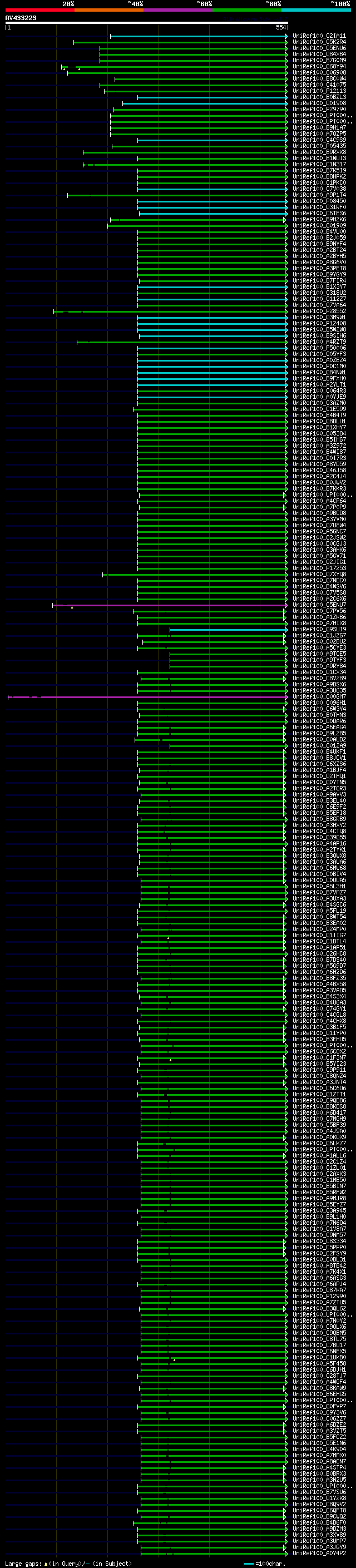Select hit UniRef100_Q68Y94
The width and height of the screenshot is (356, 1568).
(x=319, y=67)
